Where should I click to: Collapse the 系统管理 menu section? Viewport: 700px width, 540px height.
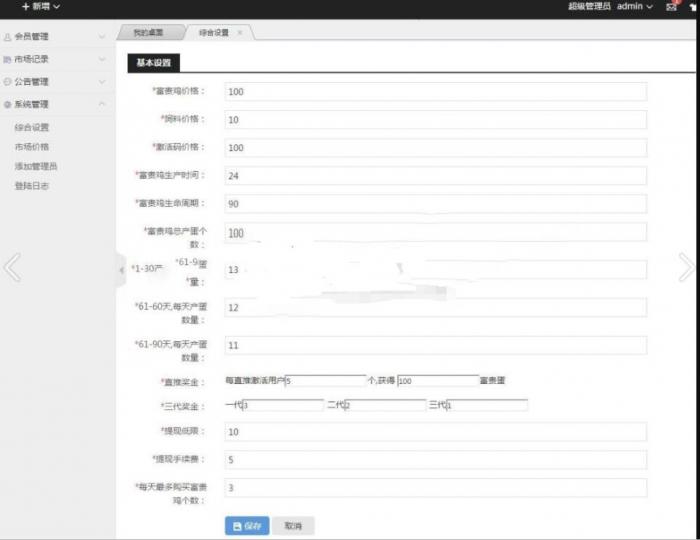pyautogui.click(x=102, y=104)
